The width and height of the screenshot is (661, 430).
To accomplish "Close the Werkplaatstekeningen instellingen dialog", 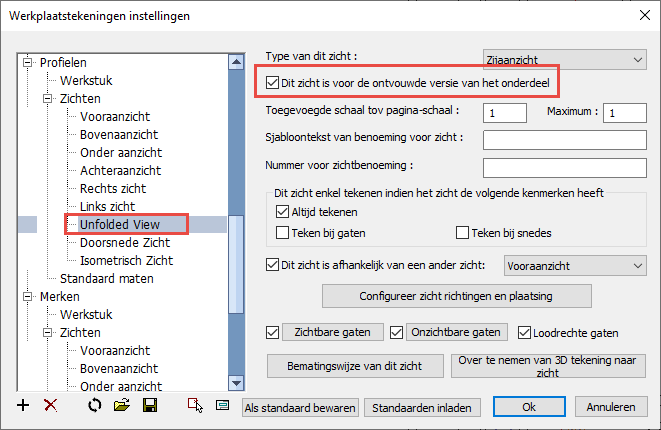I will click(640, 16).
